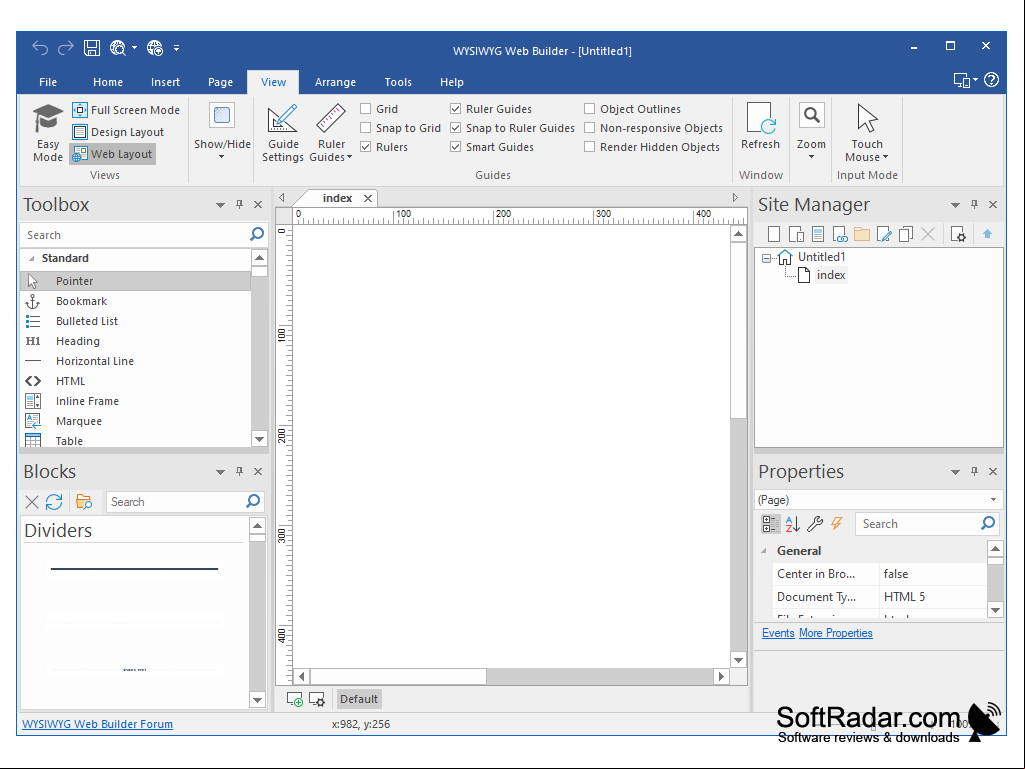This screenshot has height=769, width=1025.
Task: Open page properties with the page gear icon
Action: pos(958,234)
